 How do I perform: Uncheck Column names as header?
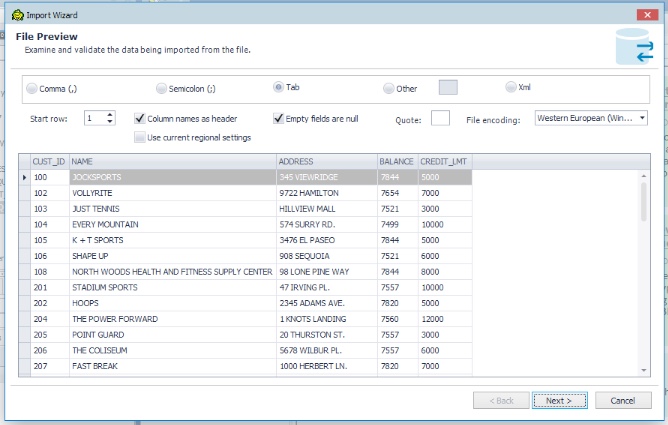click(x=140, y=118)
